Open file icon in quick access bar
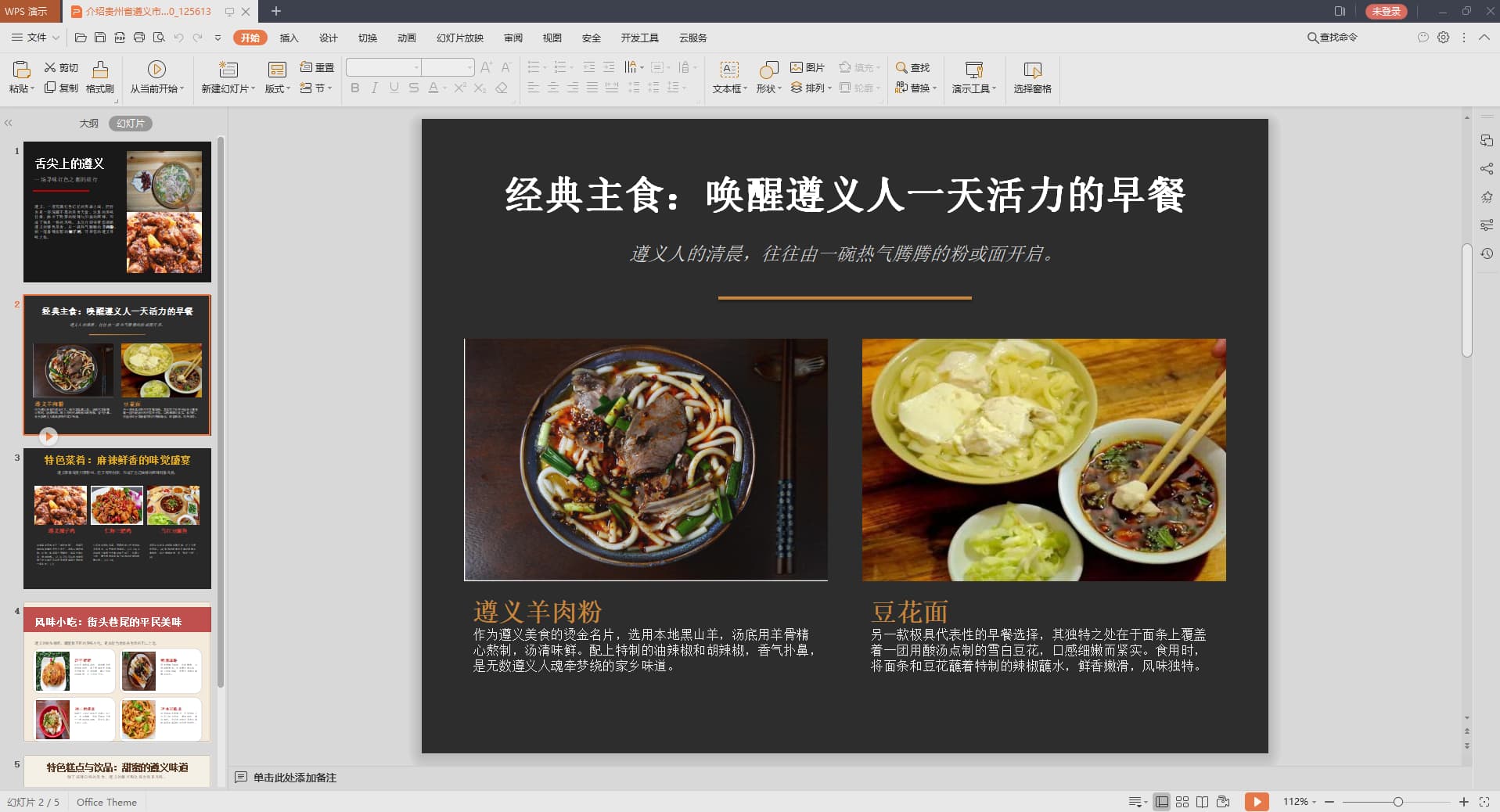The height and width of the screenshot is (812, 1500). pos(81,38)
